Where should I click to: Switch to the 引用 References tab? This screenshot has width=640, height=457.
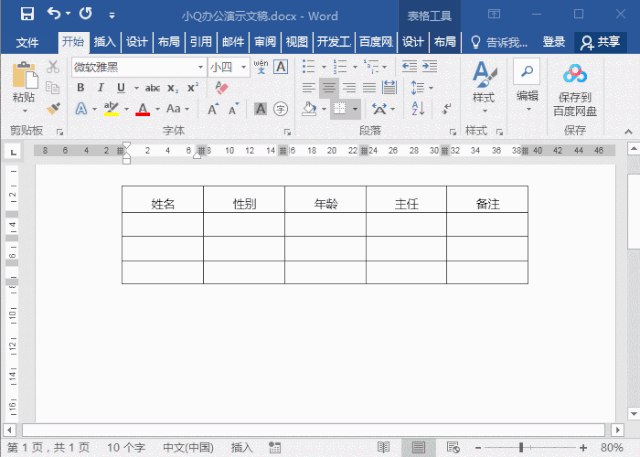[201, 42]
